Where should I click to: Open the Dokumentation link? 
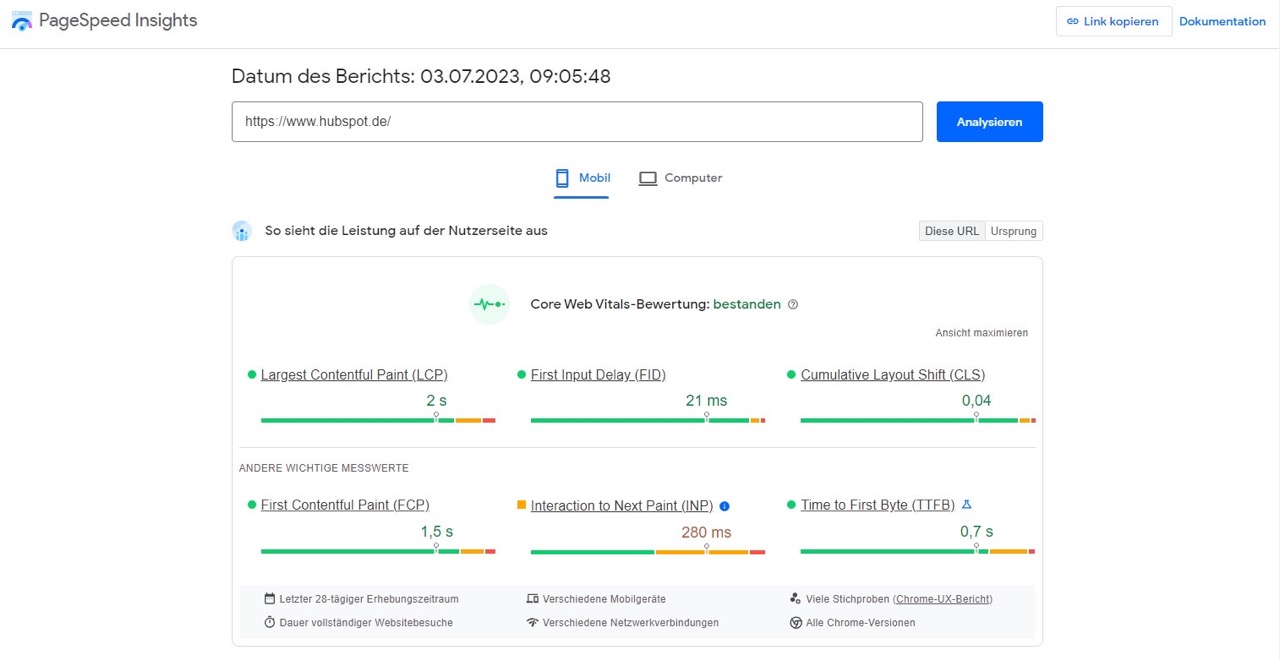click(x=1222, y=21)
